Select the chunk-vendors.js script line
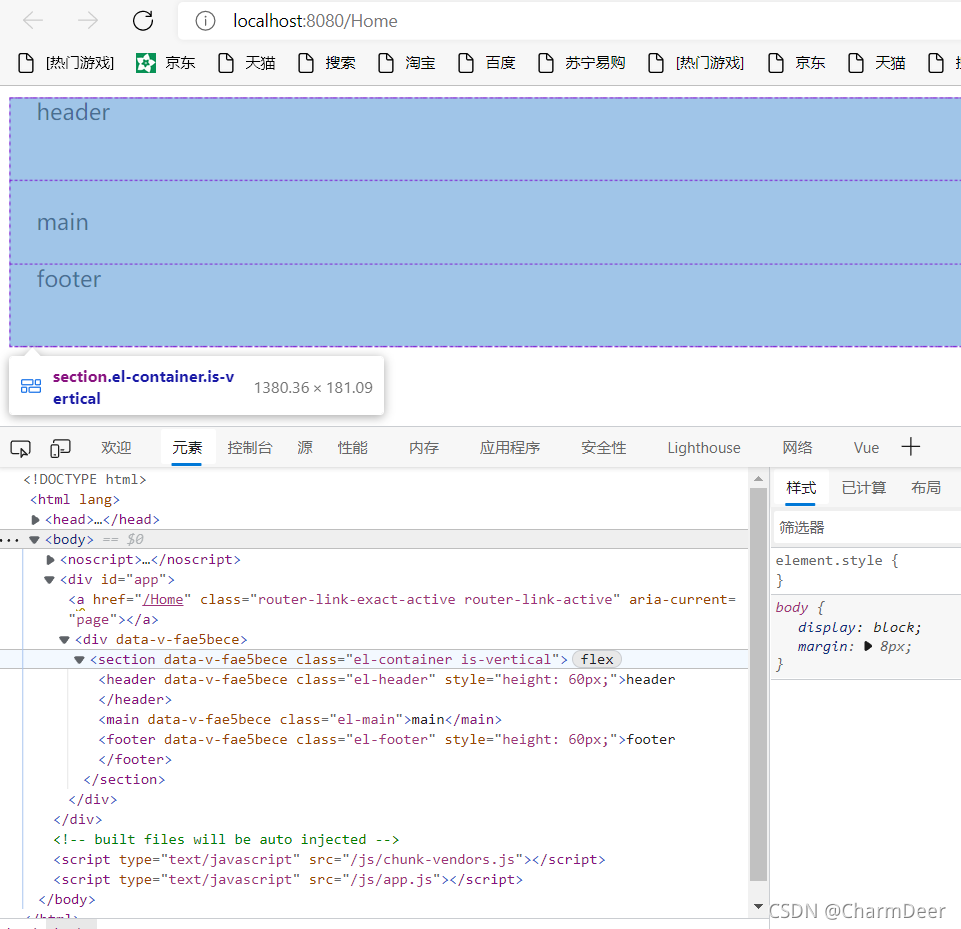961x929 pixels. point(329,860)
